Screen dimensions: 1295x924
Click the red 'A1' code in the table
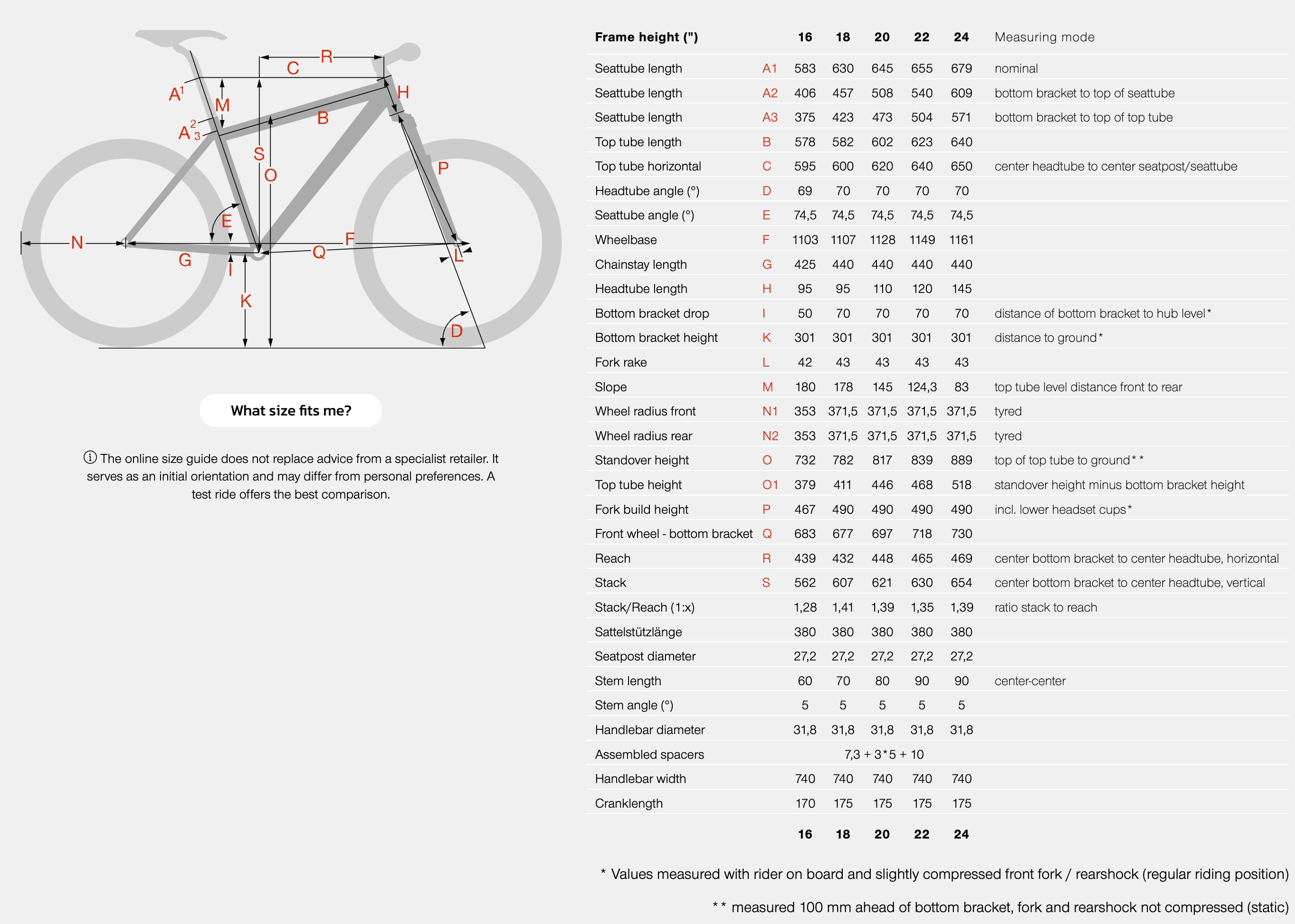(770, 68)
